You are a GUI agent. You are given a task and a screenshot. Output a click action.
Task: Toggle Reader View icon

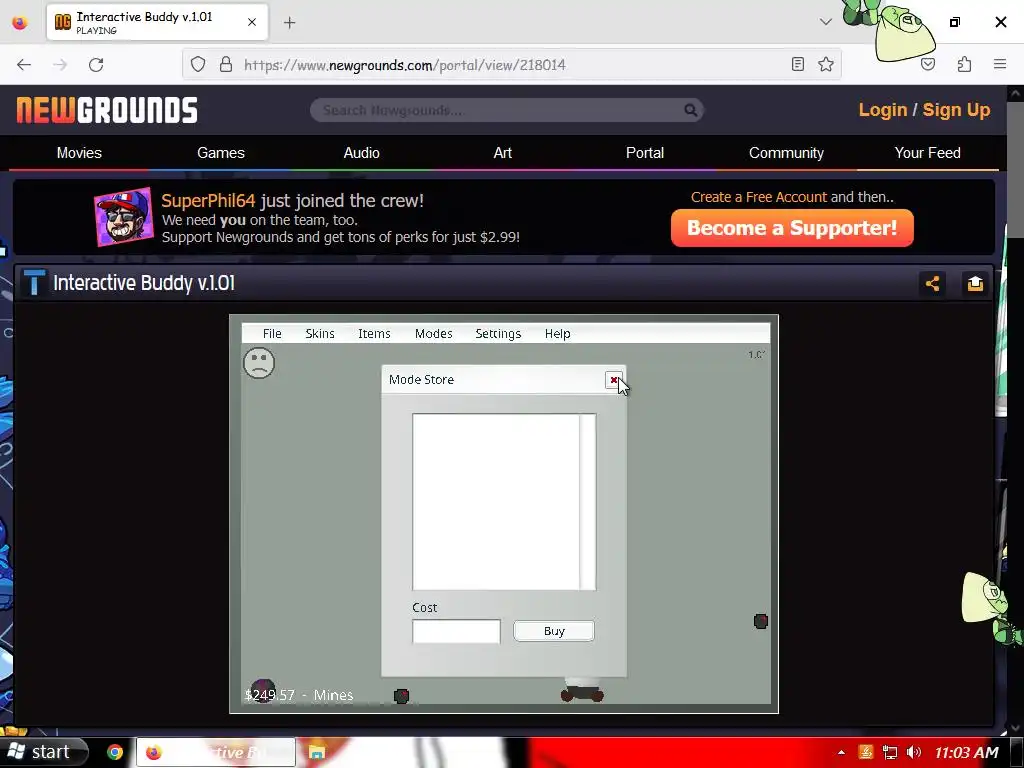click(x=797, y=64)
